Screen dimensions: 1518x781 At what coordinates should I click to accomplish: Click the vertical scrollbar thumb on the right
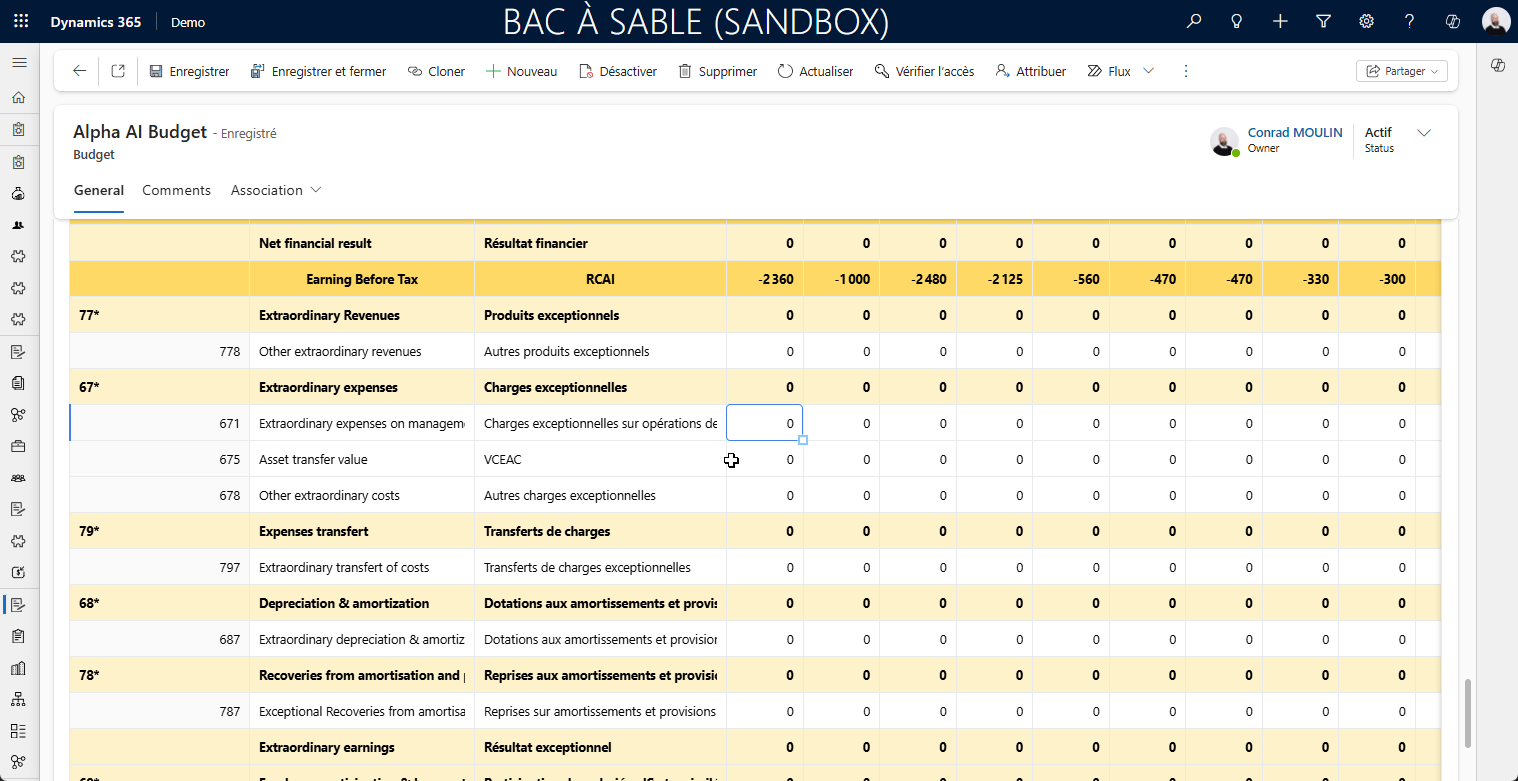pos(1468,713)
